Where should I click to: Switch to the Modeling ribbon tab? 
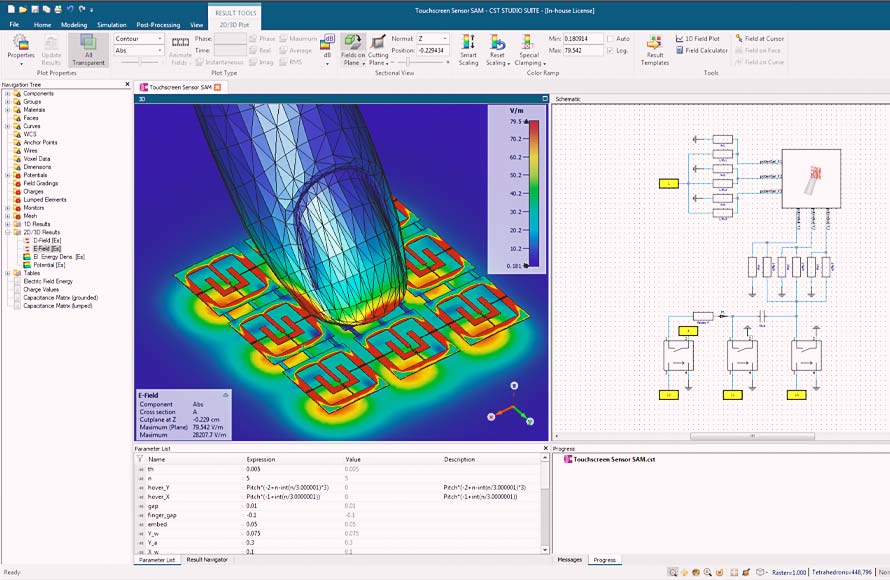pos(74,25)
